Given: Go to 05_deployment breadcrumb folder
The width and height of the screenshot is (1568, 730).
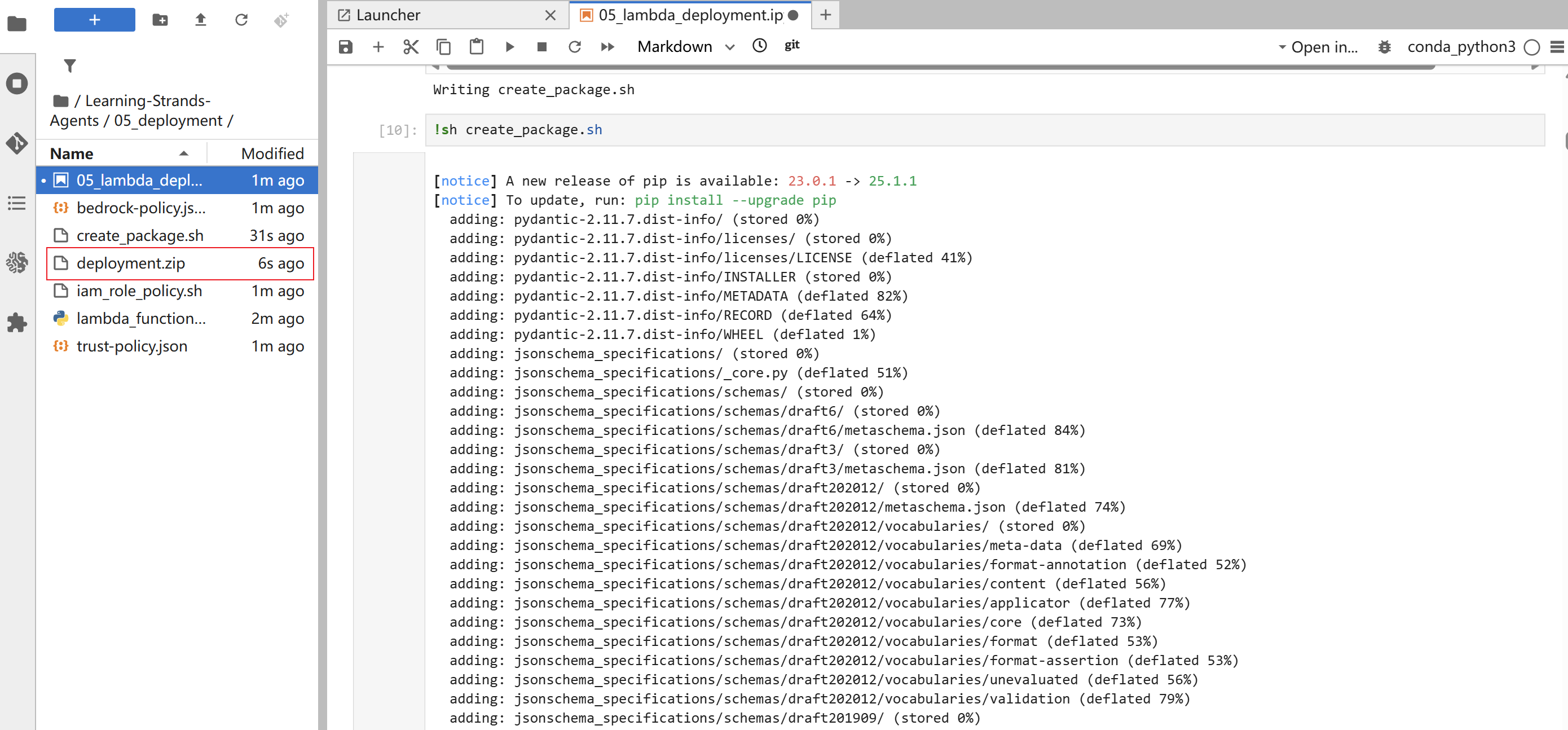Looking at the screenshot, I should 168,121.
